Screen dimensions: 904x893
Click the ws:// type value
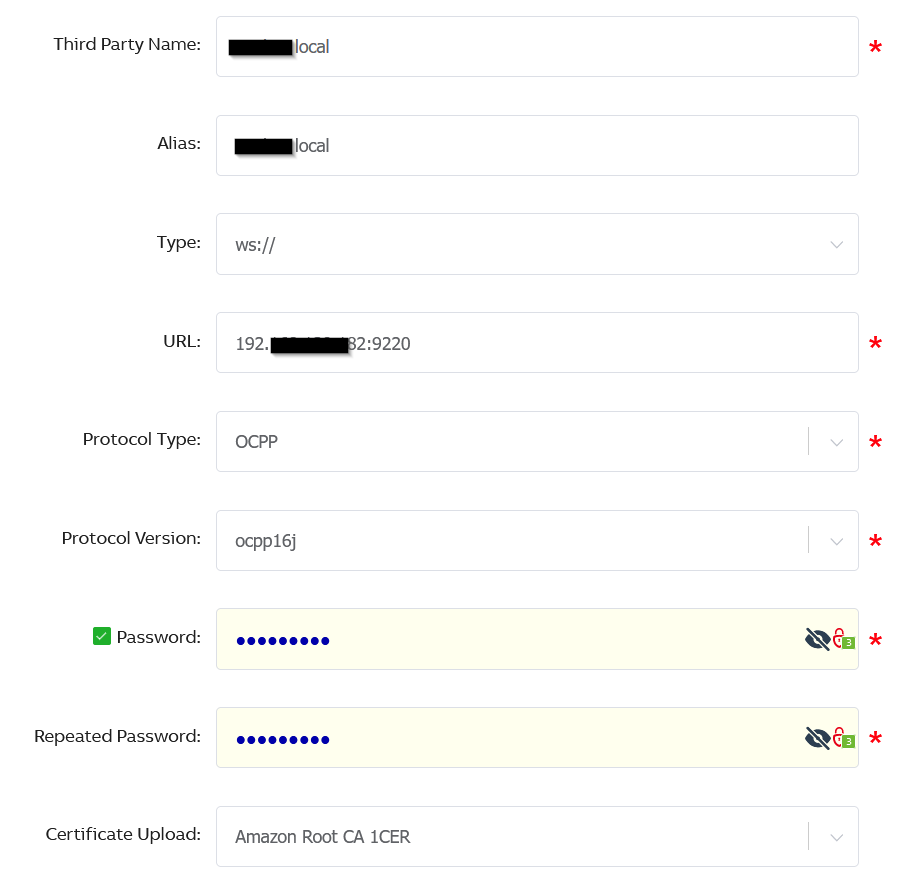pyautogui.click(x=255, y=244)
